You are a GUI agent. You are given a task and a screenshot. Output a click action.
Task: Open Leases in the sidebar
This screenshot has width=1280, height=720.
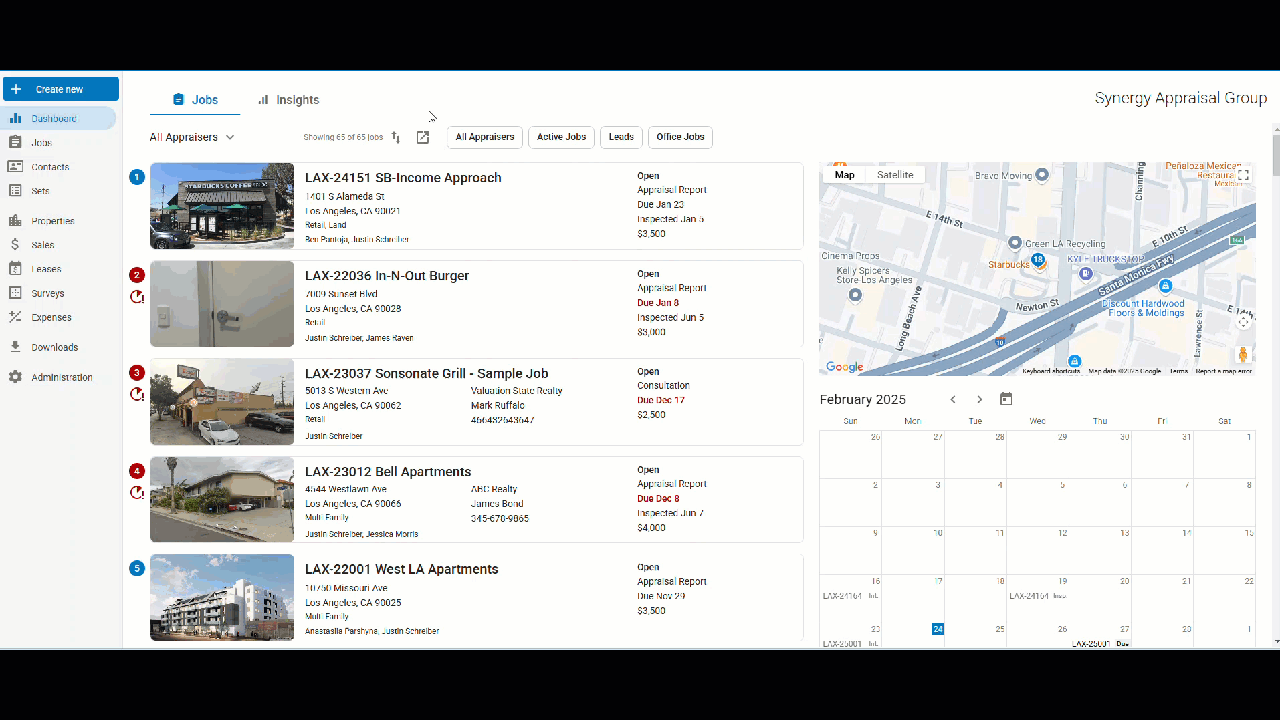click(x=58, y=269)
